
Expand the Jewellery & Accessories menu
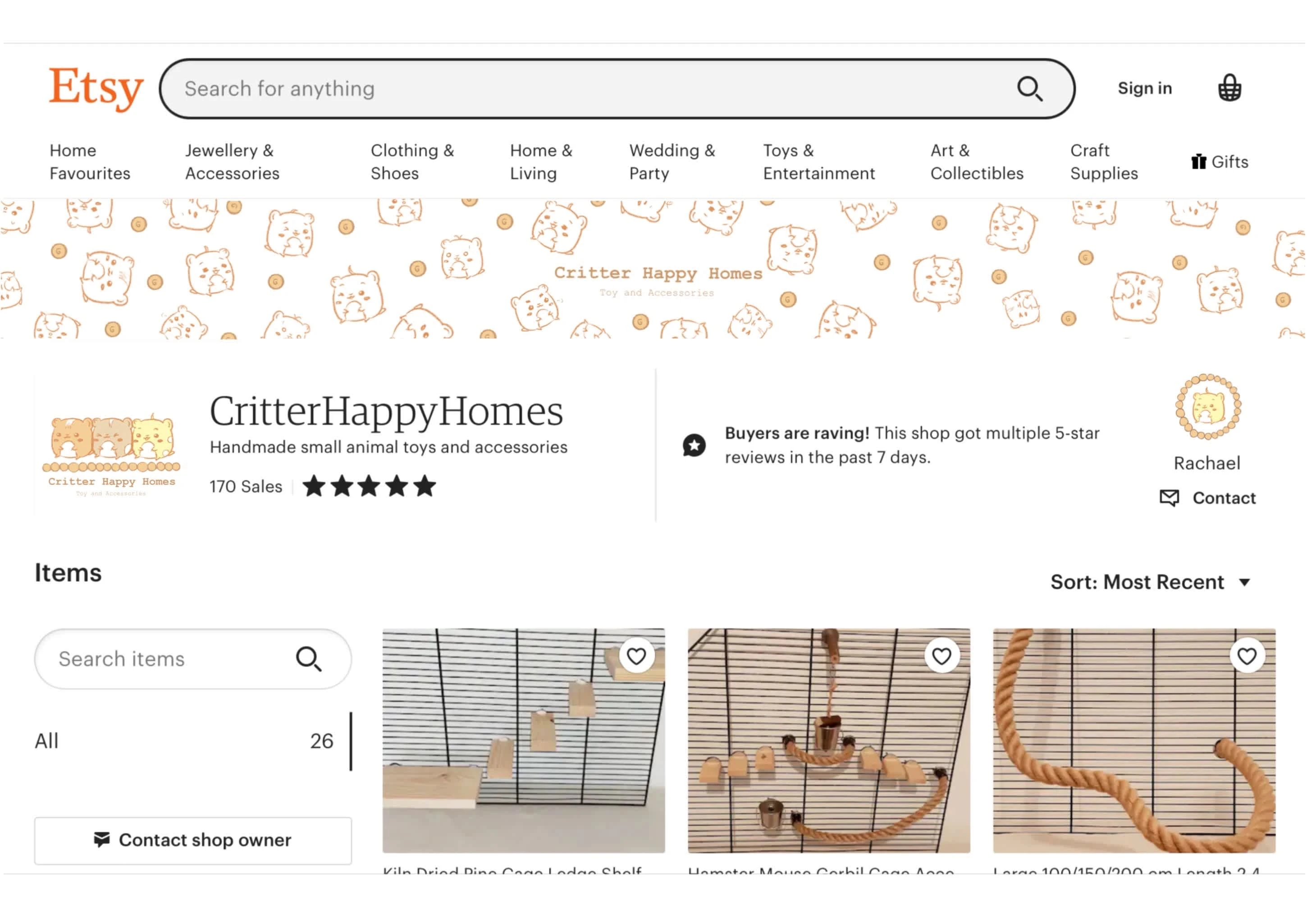pyautogui.click(x=232, y=161)
